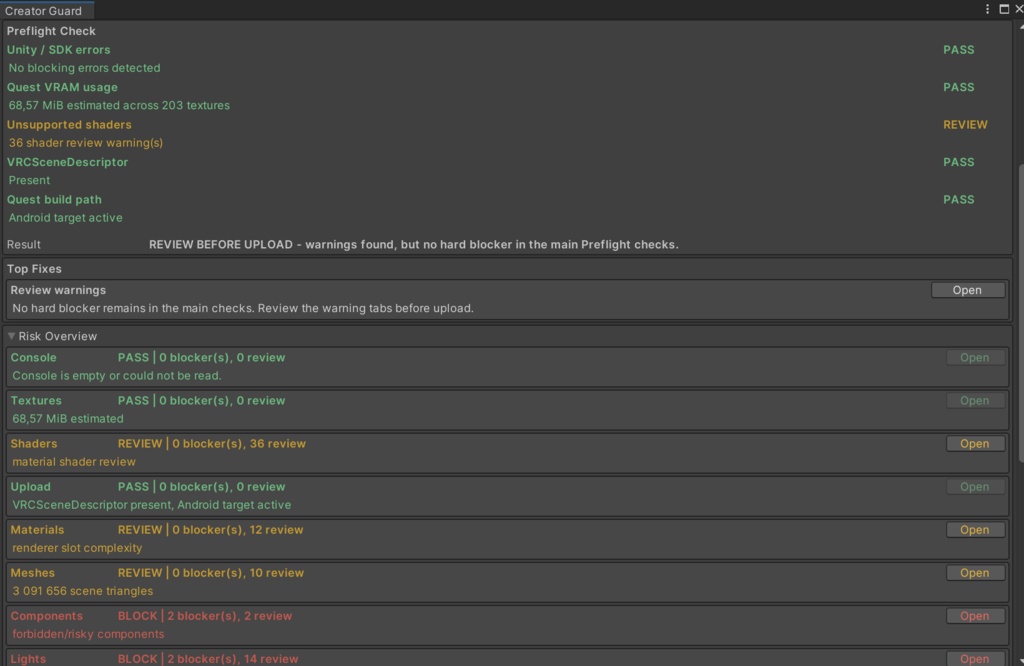Click 'BLOCK | 2 blocker(s), 14 review' text

click(x=208, y=659)
